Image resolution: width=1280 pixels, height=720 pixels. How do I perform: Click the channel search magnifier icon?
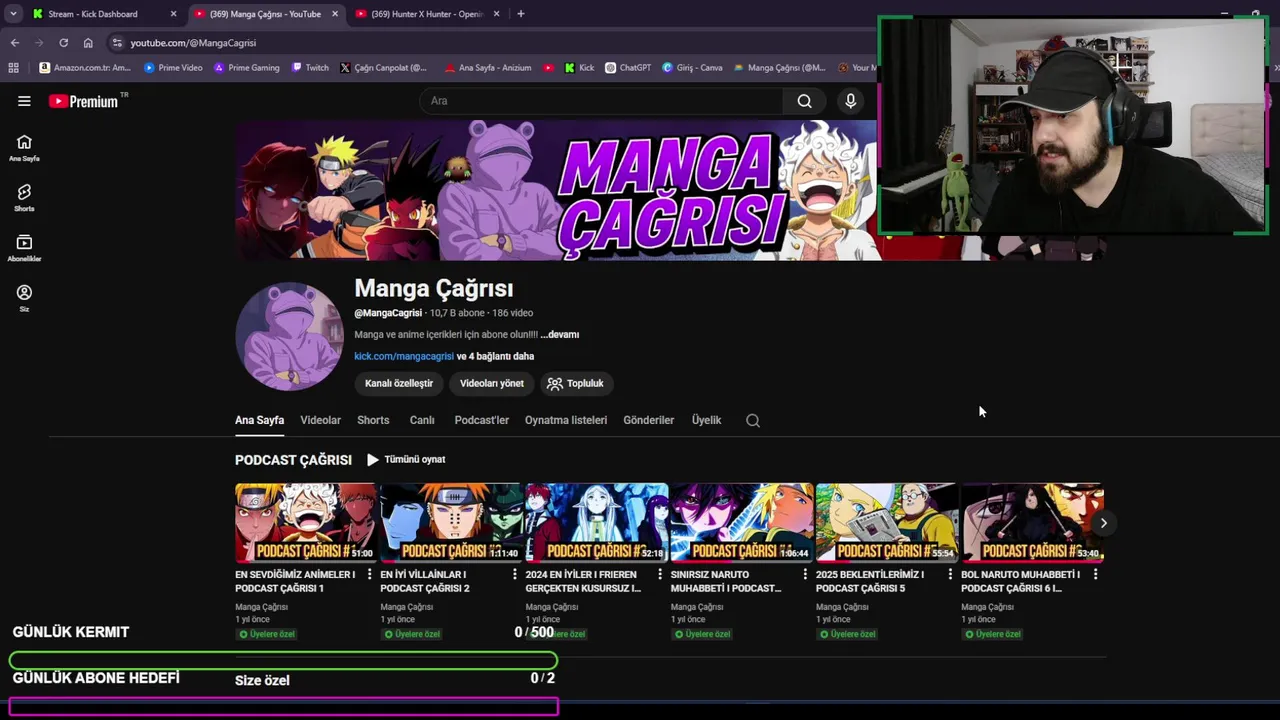(x=753, y=421)
